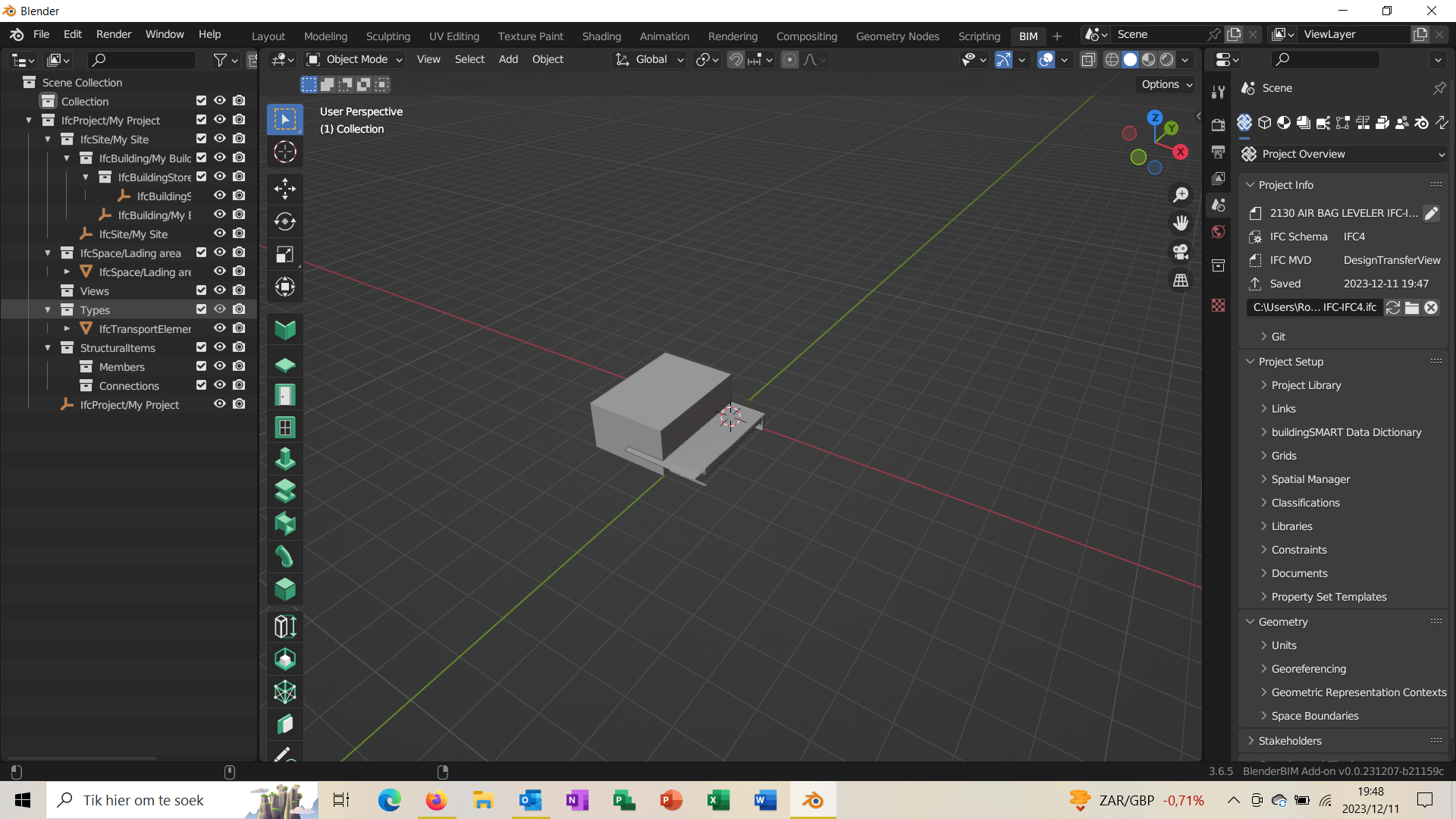
Task: Uncheck StructuralItems collection checkbox
Action: pos(201,347)
